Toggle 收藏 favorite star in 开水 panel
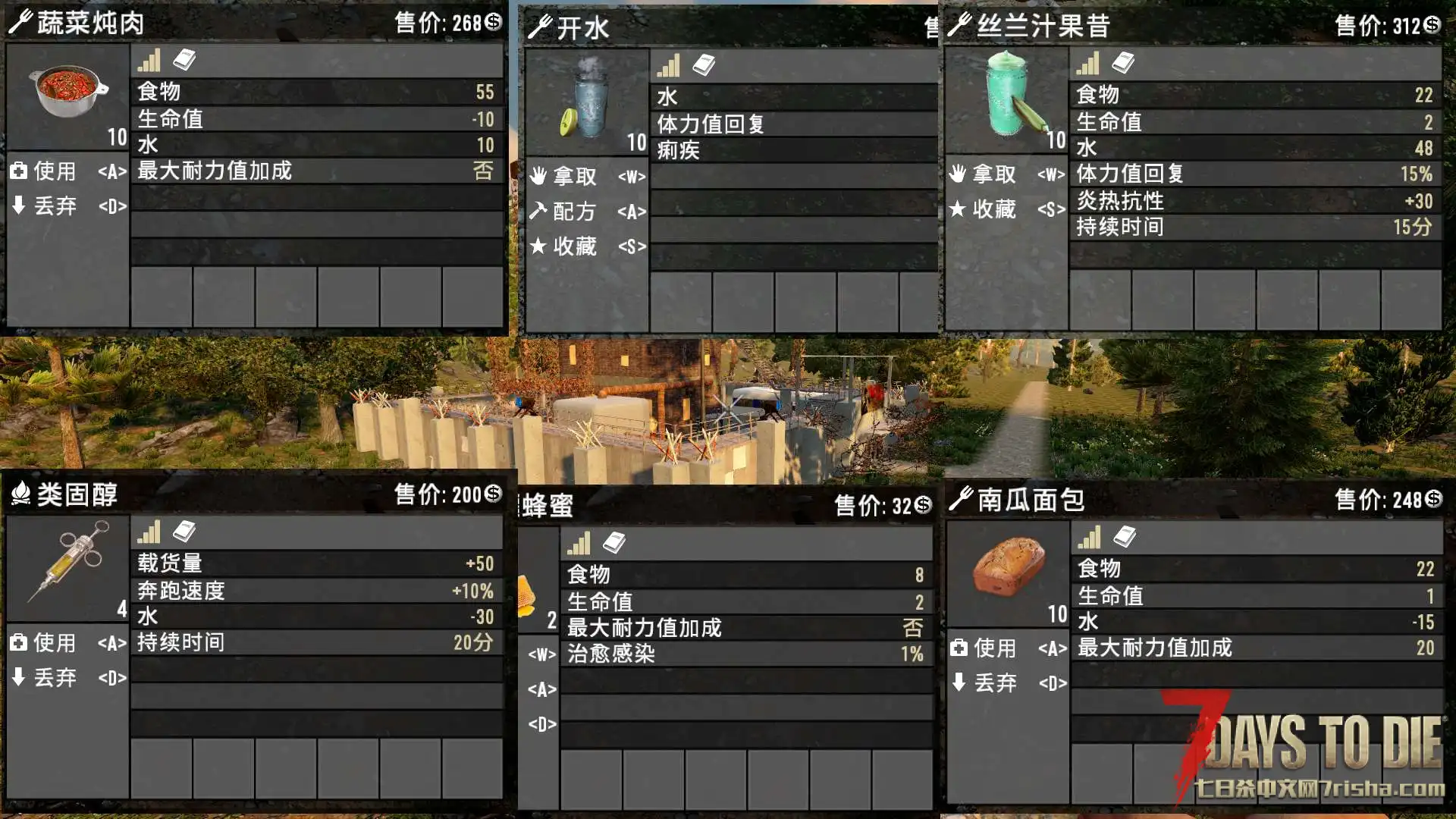The height and width of the screenshot is (819, 1456). (538, 246)
